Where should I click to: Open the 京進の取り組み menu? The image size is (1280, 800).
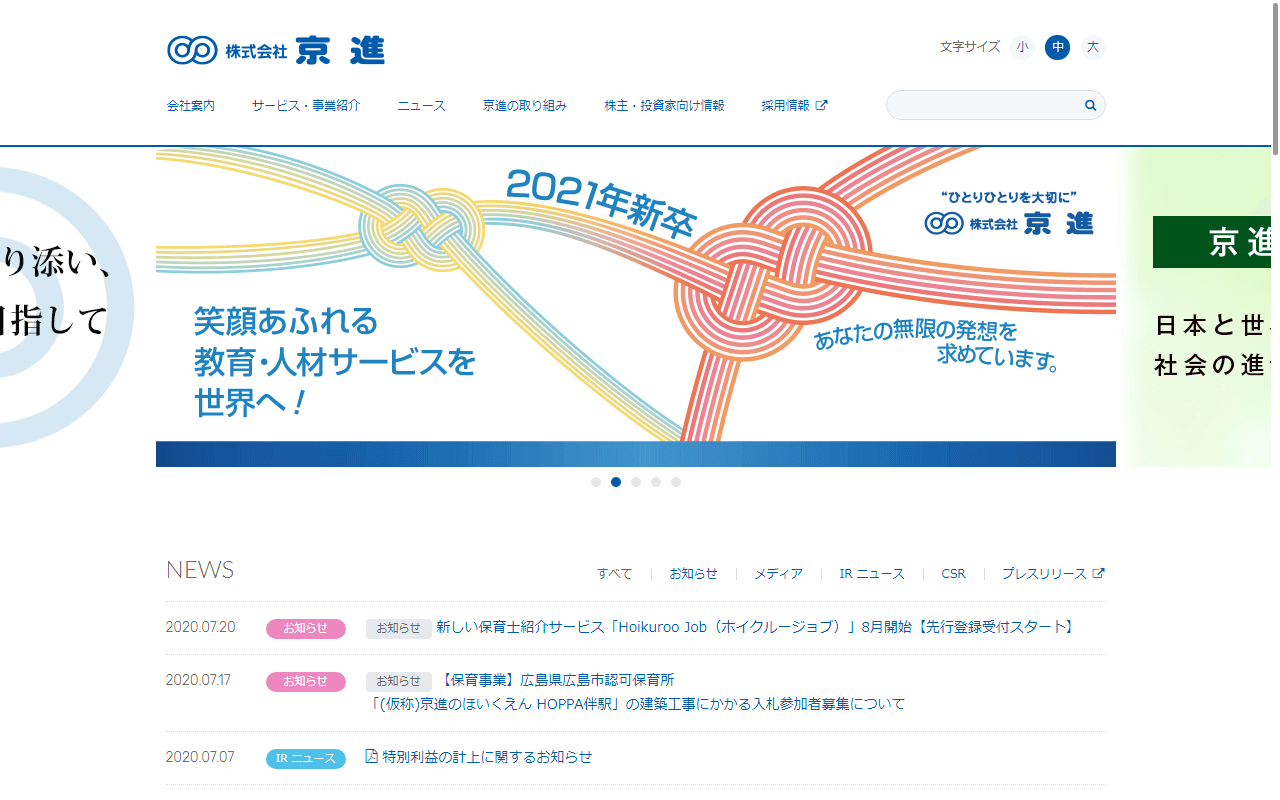pyautogui.click(x=525, y=105)
